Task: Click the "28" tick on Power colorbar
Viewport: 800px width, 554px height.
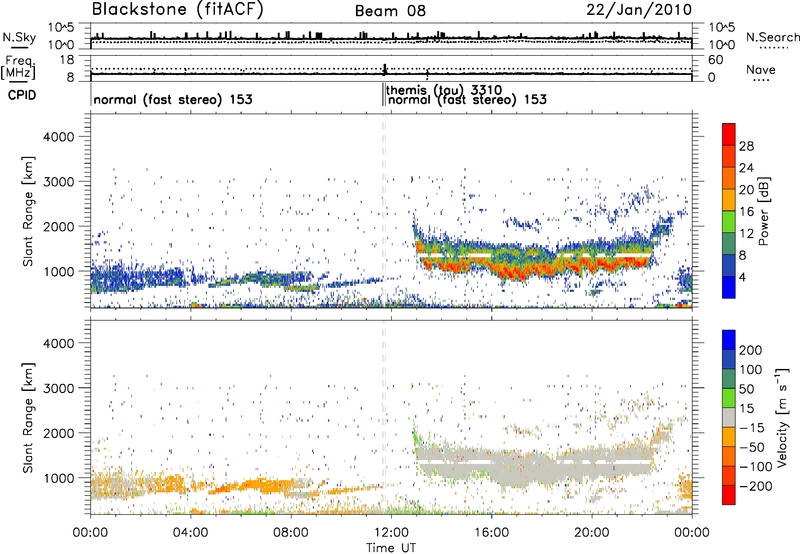Action: tap(746, 146)
